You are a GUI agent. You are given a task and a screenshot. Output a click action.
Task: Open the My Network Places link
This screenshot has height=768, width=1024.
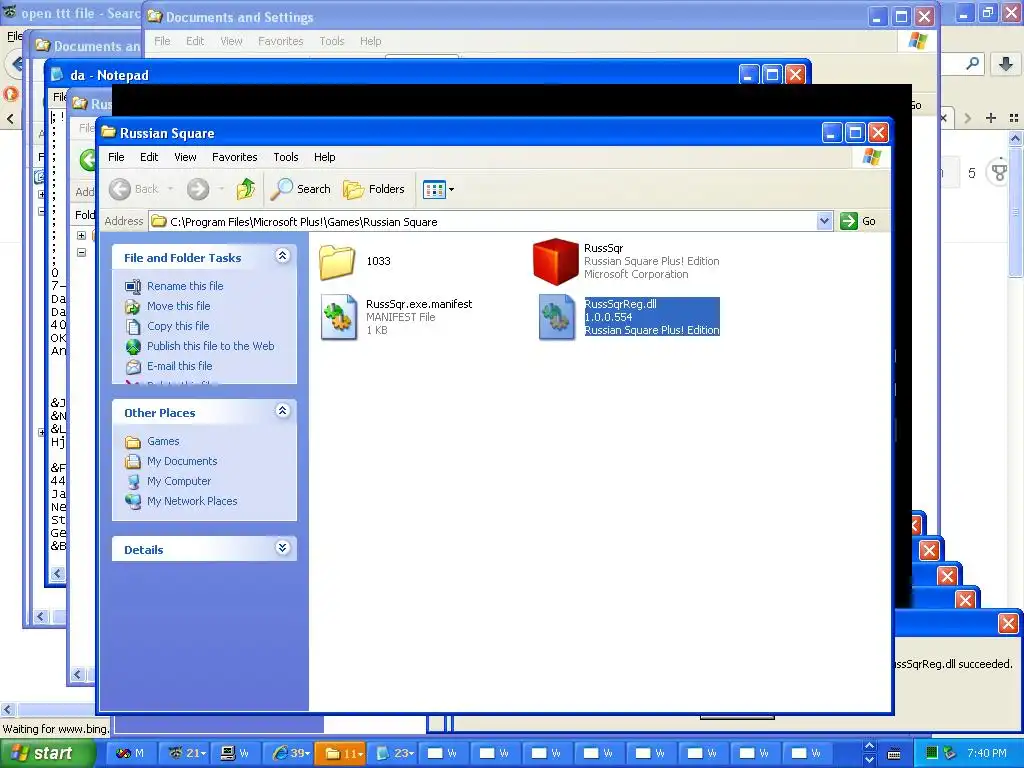[192, 502]
